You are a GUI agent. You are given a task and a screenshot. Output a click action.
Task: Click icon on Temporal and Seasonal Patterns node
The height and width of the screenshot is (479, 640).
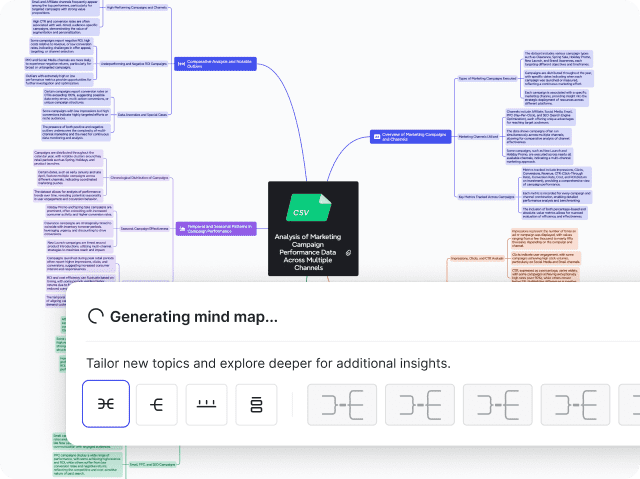click(181, 229)
